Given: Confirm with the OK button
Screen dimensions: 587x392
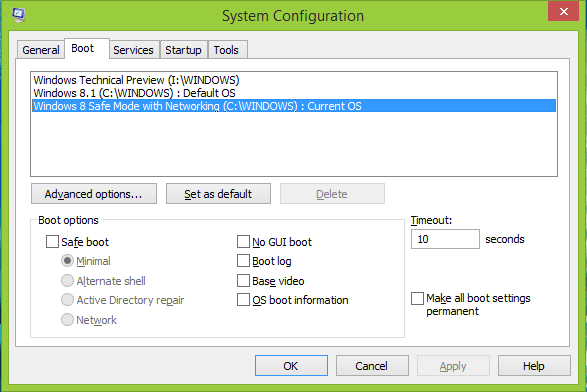Looking at the screenshot, I should coord(291,365).
